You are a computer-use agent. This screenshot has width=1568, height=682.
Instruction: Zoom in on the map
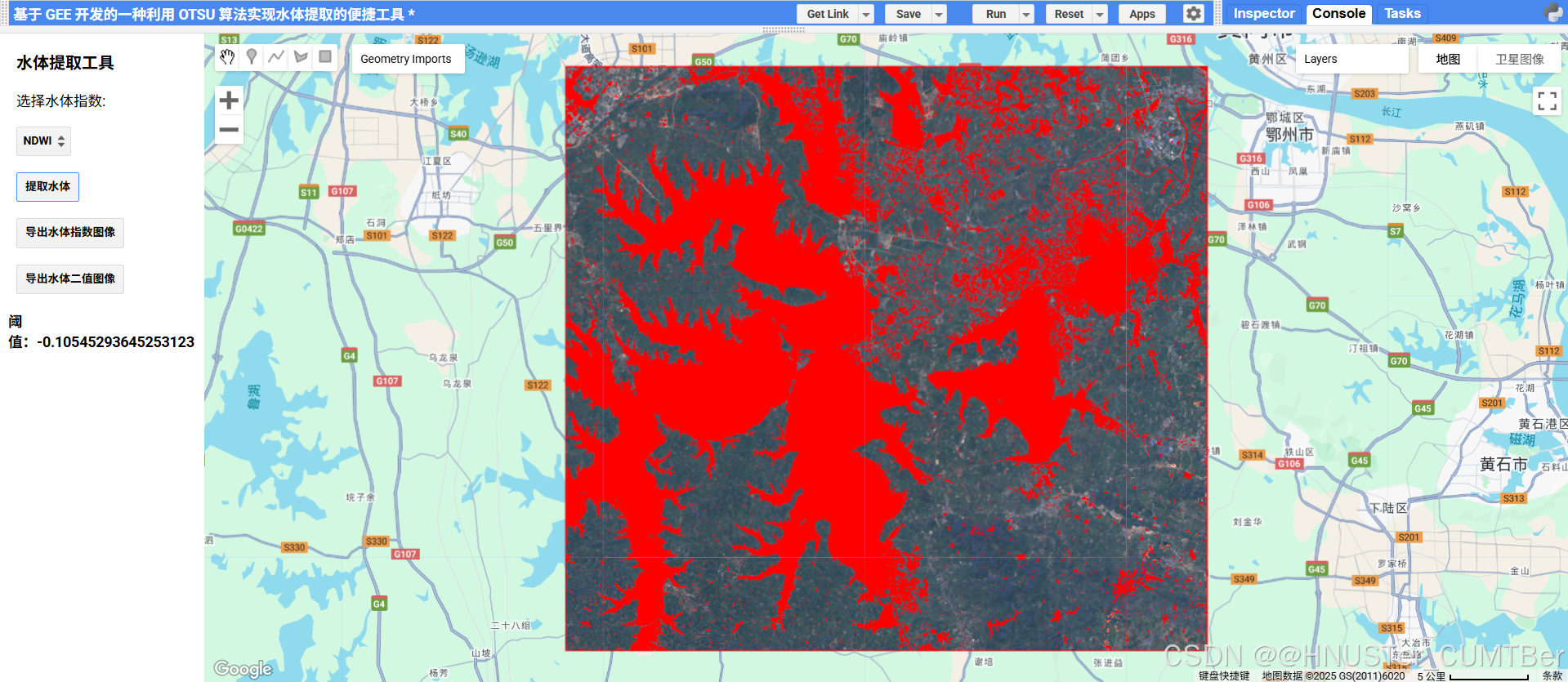click(230, 100)
